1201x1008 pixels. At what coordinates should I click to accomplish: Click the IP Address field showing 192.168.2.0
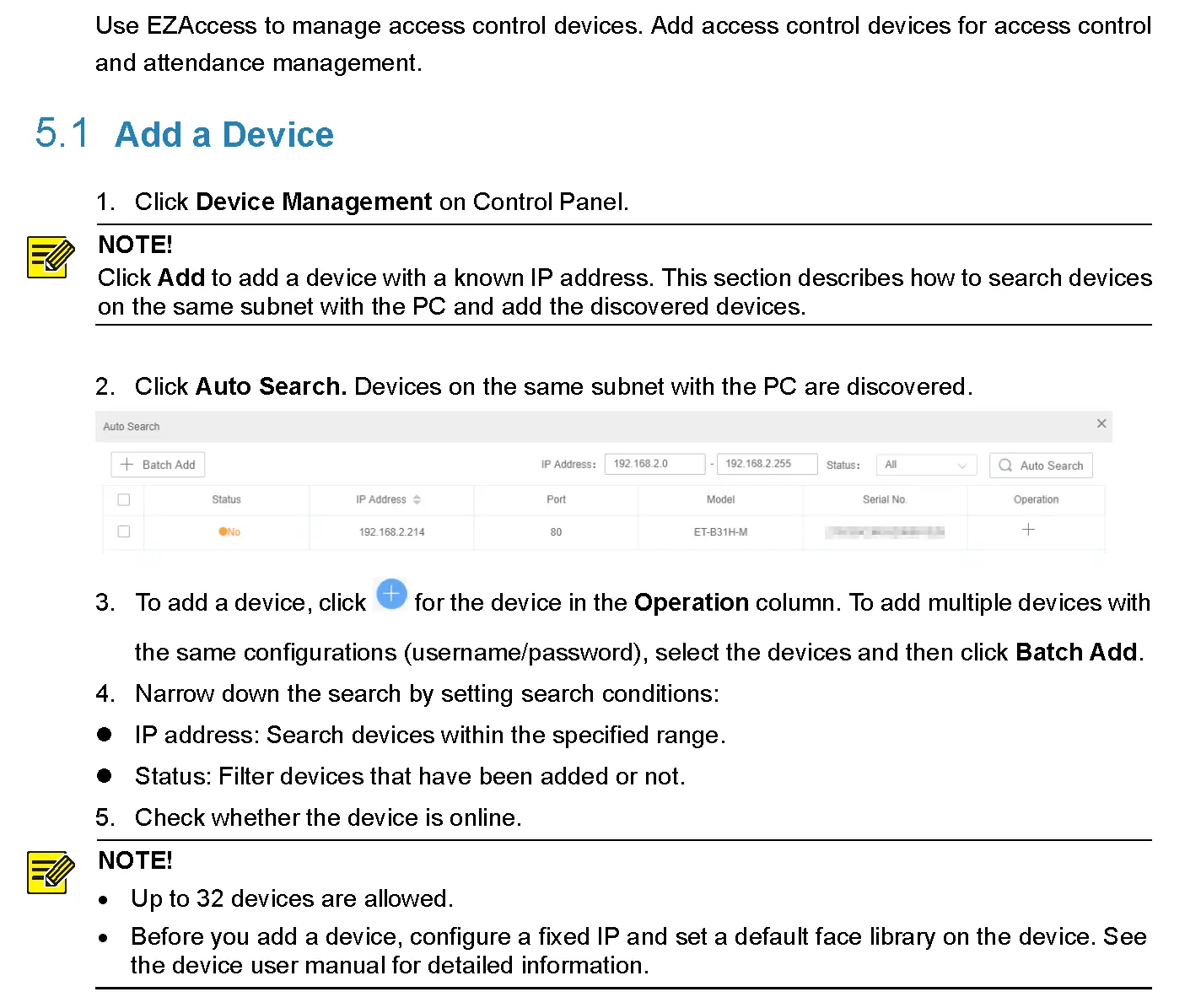654,463
